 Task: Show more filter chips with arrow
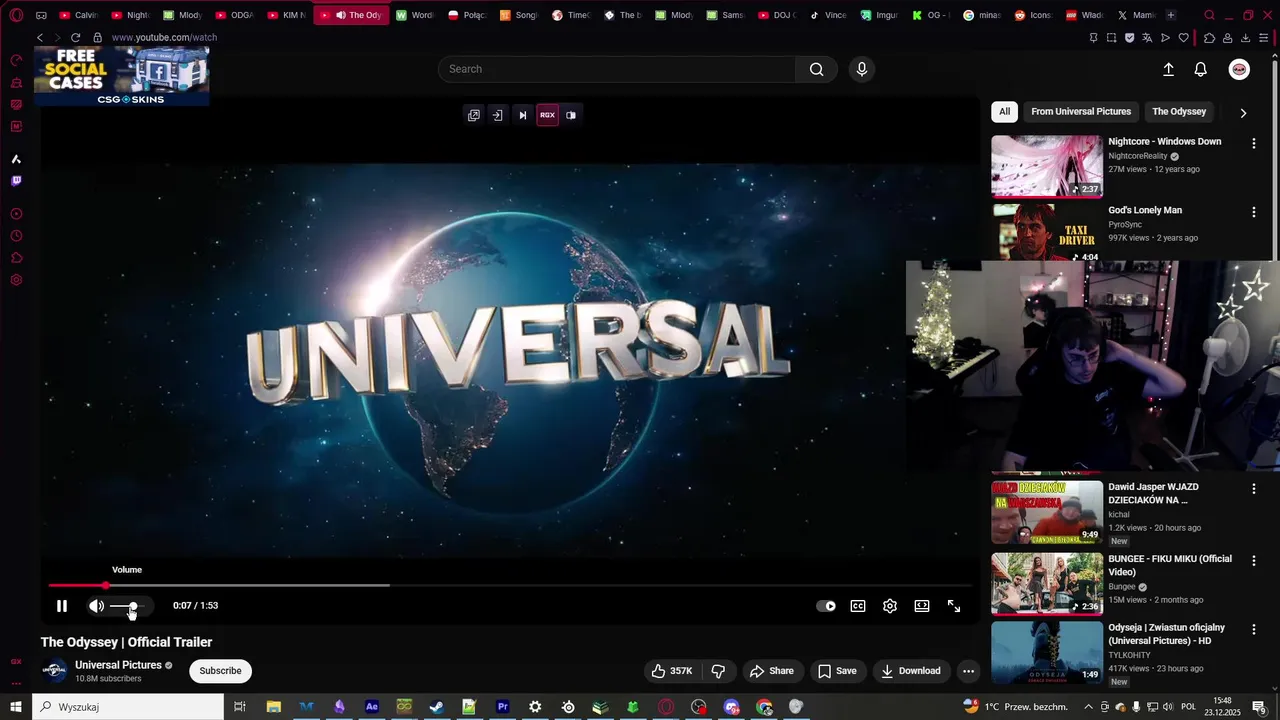pyautogui.click(x=1243, y=113)
